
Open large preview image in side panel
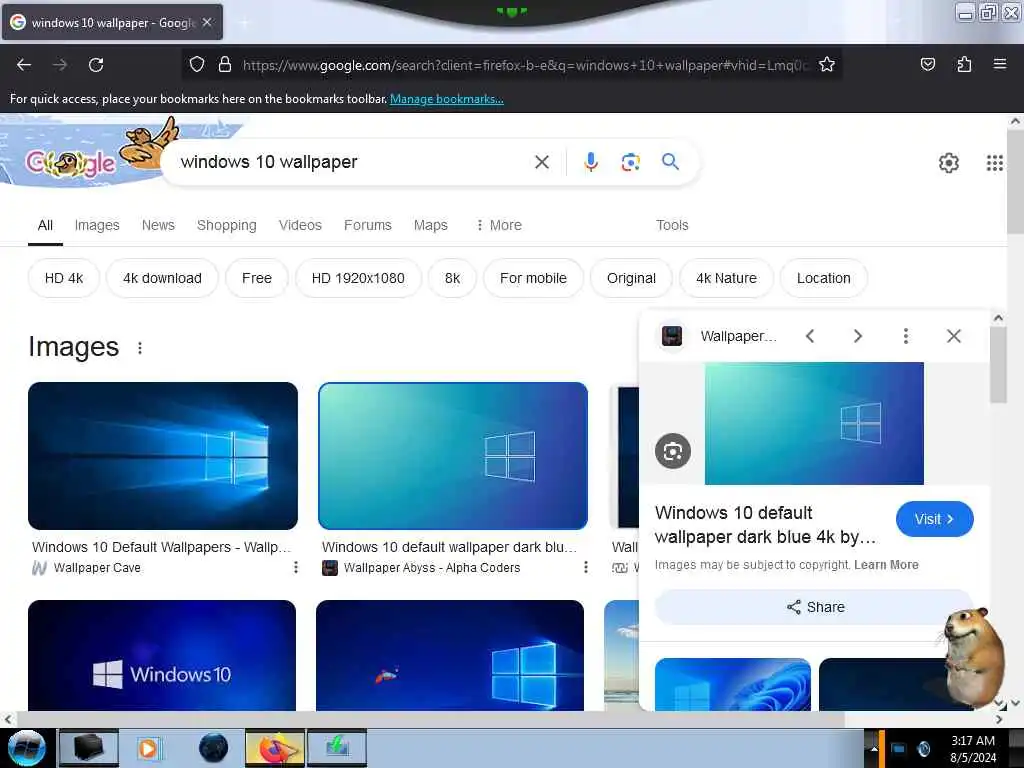814,423
